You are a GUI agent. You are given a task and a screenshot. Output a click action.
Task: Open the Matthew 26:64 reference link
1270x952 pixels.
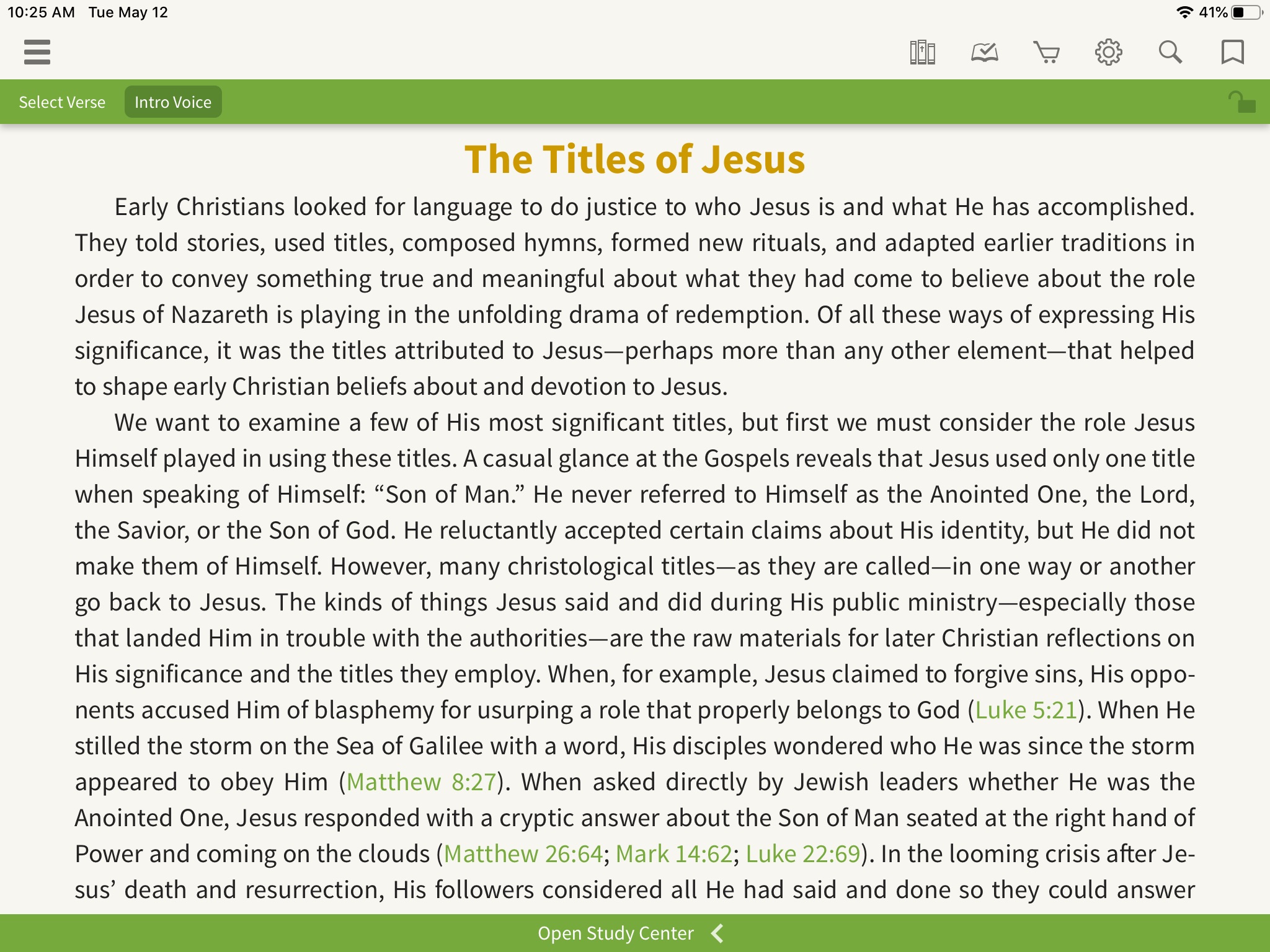pos(523,854)
